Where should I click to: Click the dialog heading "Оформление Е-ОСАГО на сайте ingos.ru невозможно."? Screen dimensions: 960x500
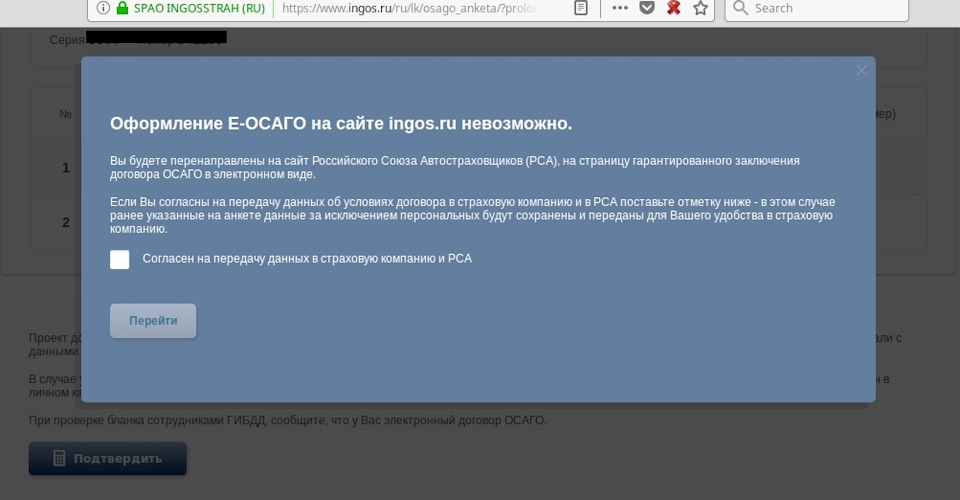(341, 124)
